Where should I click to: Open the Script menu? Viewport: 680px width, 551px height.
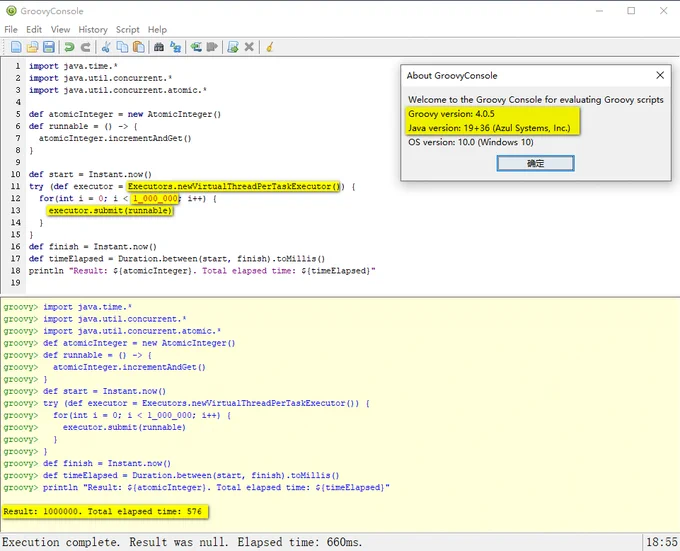coord(128,29)
